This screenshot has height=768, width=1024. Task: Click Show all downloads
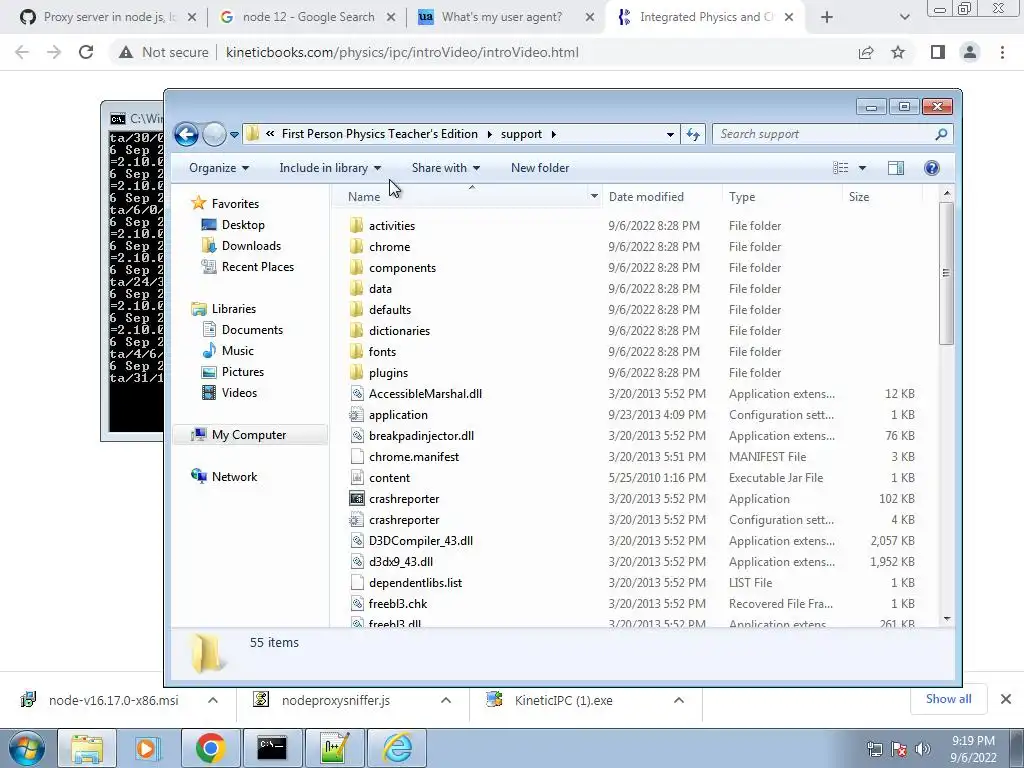[948, 699]
